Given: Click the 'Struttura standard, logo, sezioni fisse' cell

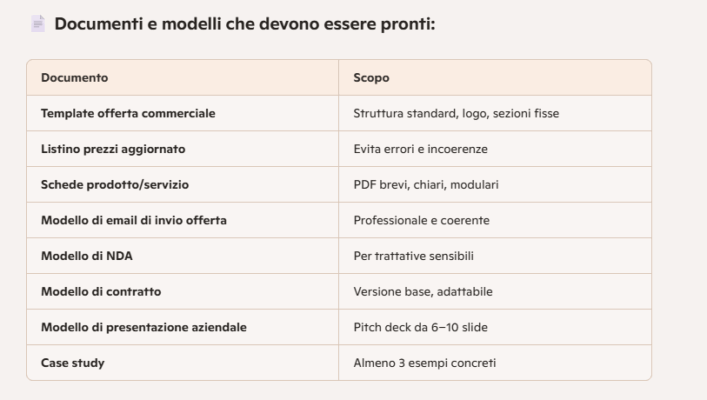Looking at the screenshot, I should [x=456, y=113].
